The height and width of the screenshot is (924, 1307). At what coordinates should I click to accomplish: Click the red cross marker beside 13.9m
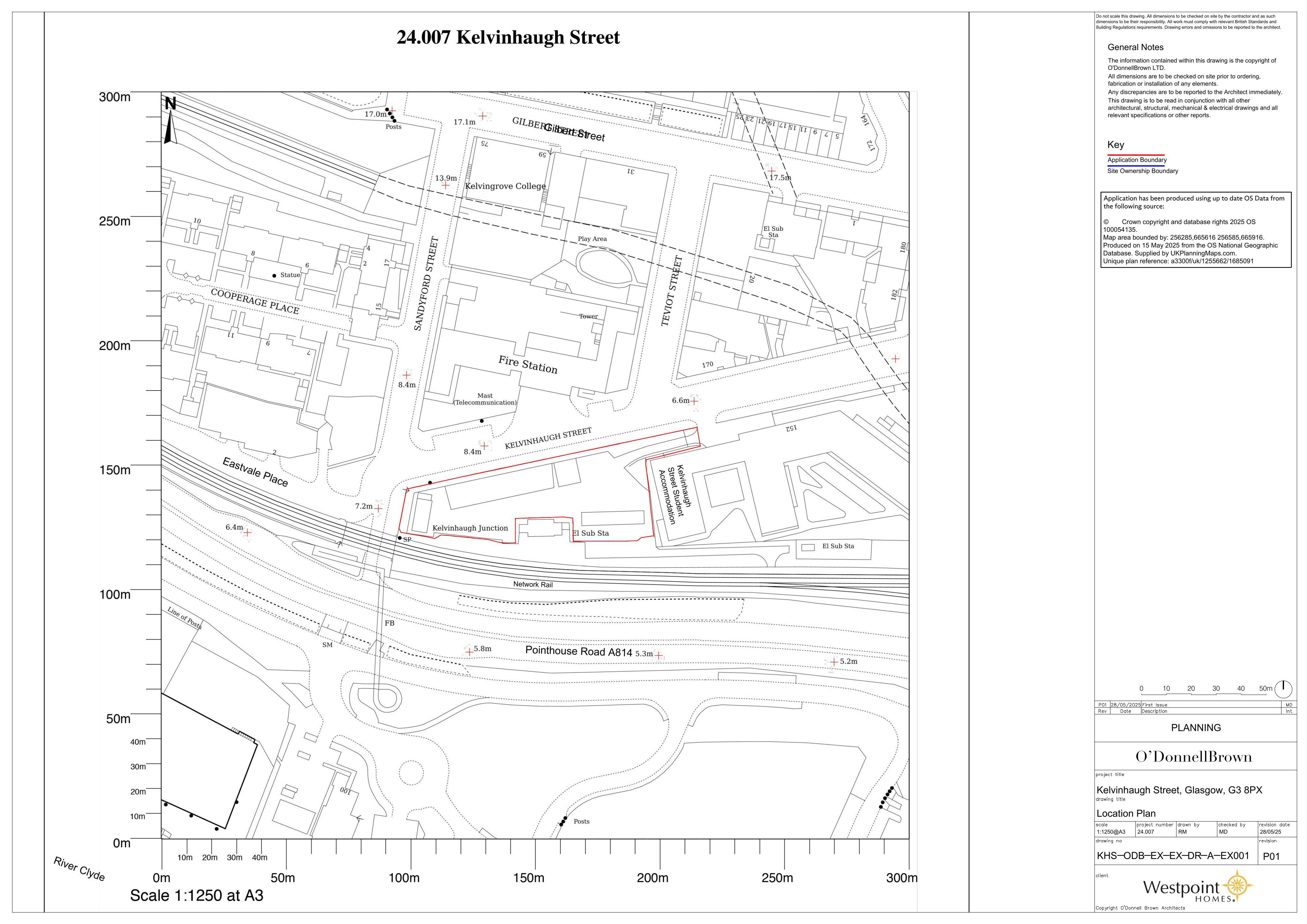[x=446, y=186]
